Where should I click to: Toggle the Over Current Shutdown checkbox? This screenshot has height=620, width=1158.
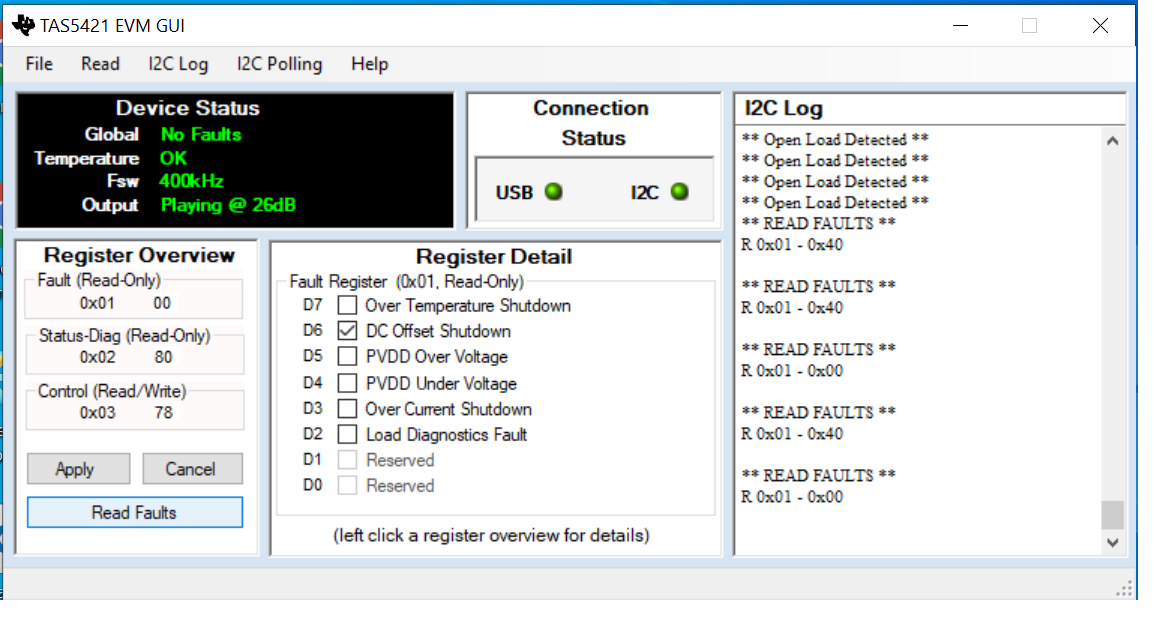pyautogui.click(x=347, y=409)
